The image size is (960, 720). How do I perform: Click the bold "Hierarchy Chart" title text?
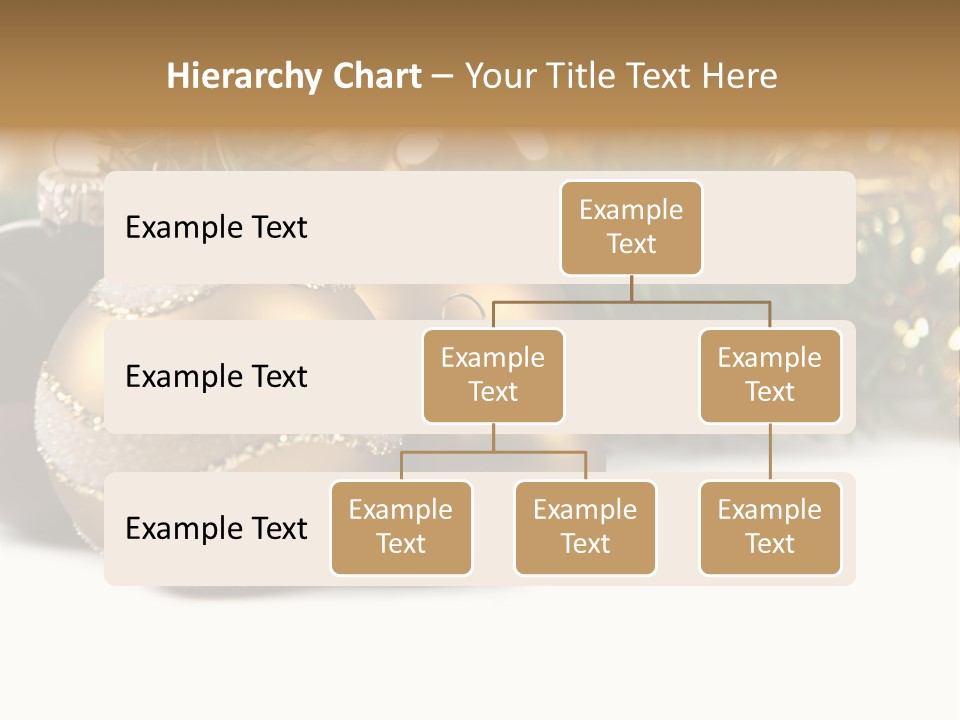coord(294,76)
